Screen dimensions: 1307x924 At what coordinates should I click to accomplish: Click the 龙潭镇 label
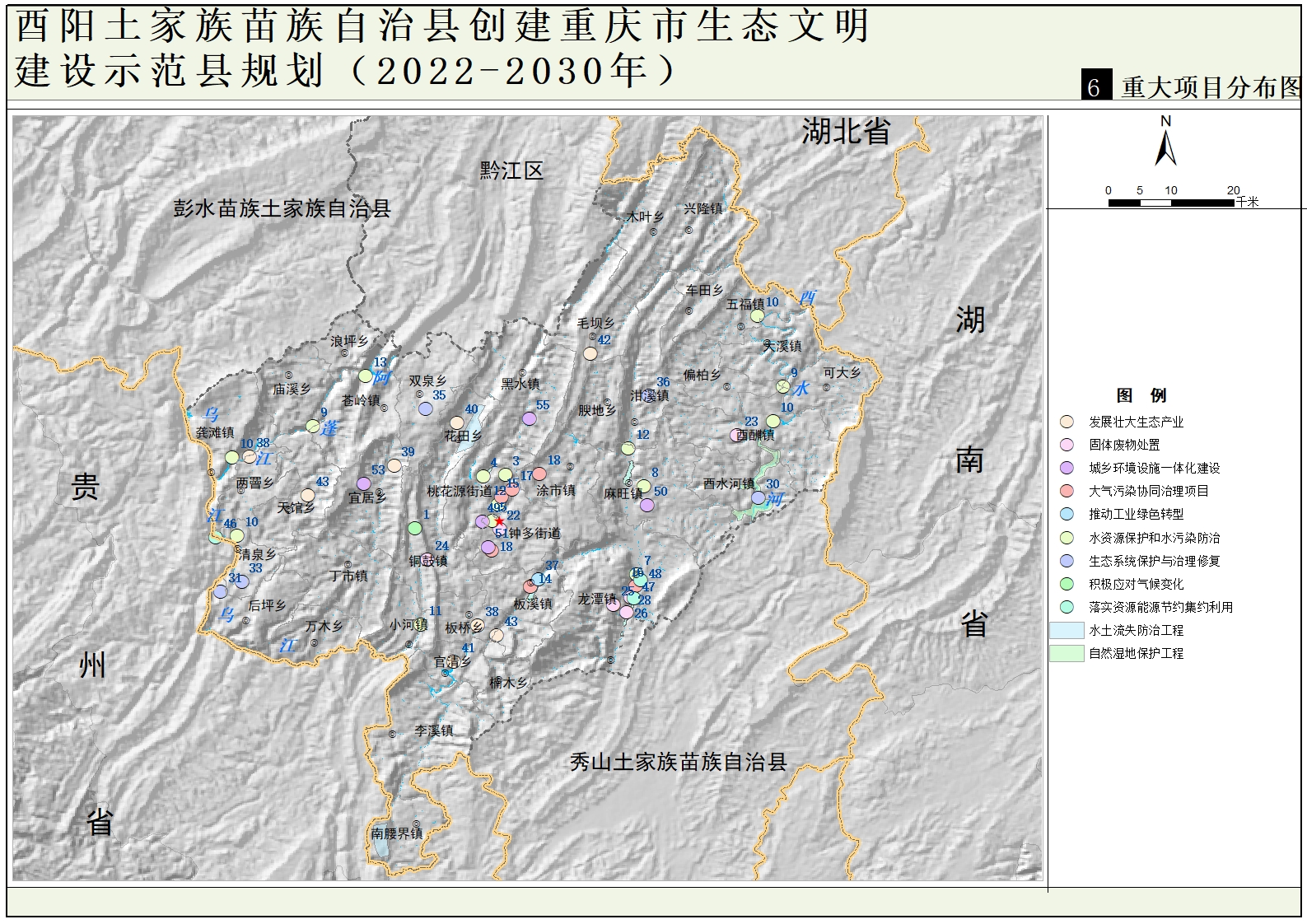coord(596,599)
